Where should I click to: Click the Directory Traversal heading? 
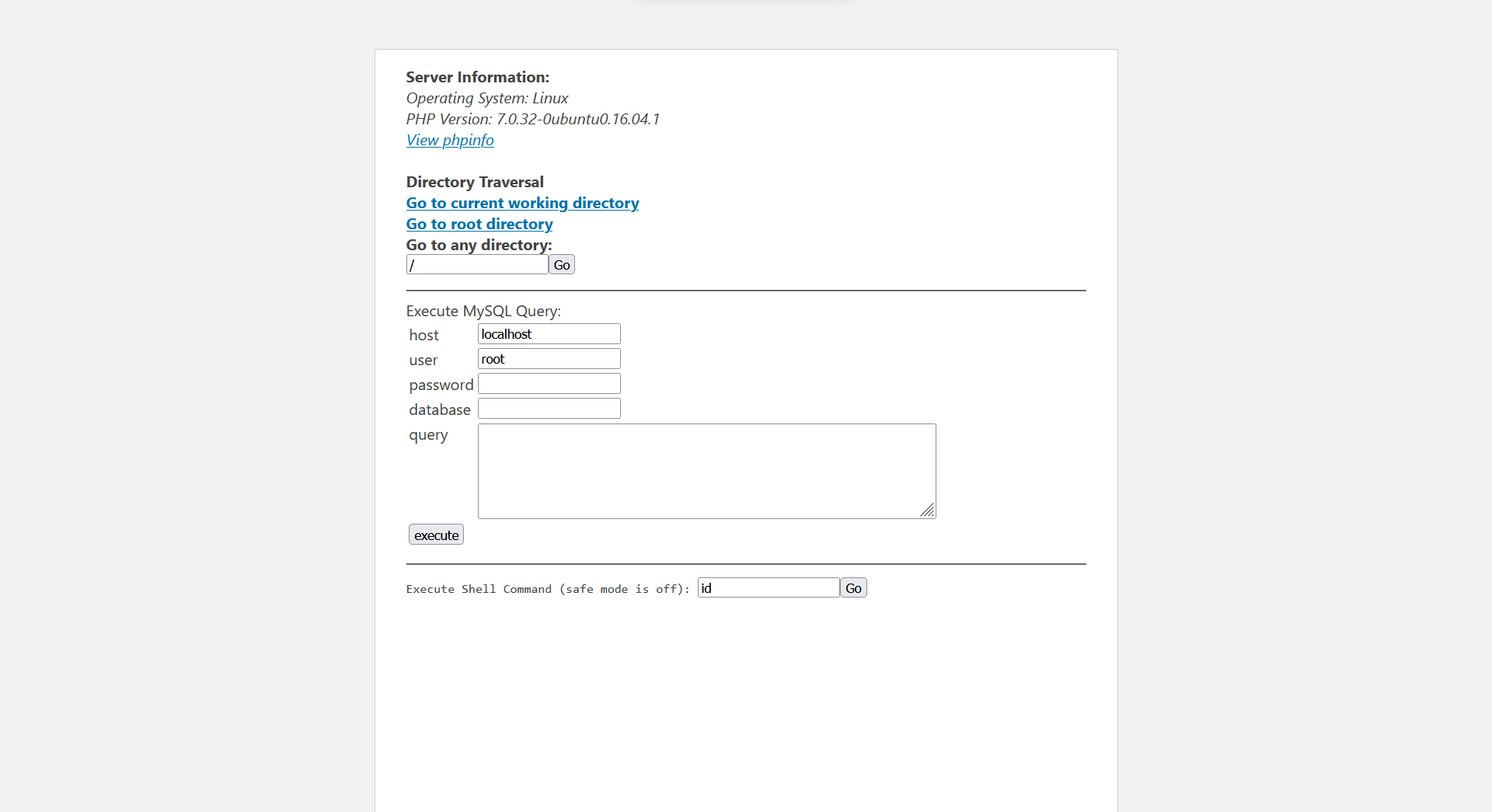475,182
